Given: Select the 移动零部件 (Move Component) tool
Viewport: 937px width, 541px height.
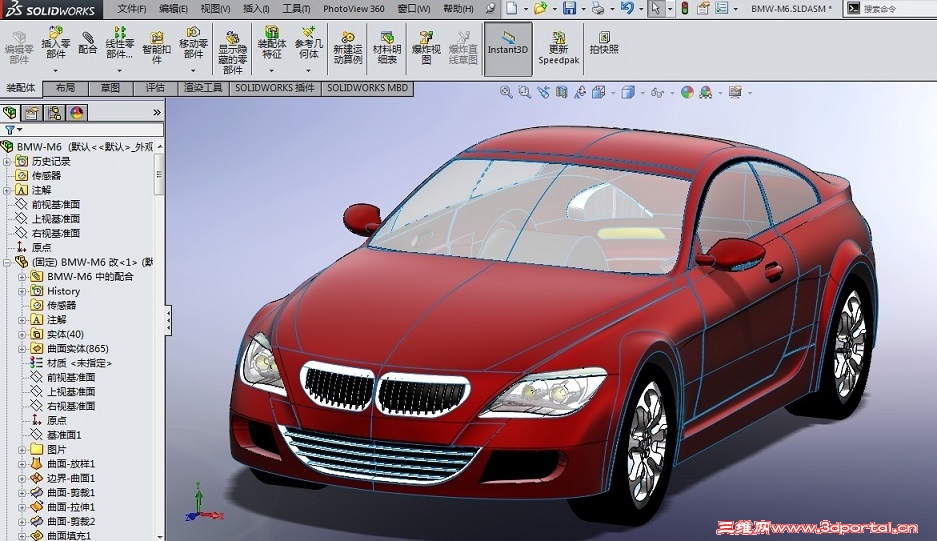Looking at the screenshot, I should pyautogui.click(x=193, y=43).
